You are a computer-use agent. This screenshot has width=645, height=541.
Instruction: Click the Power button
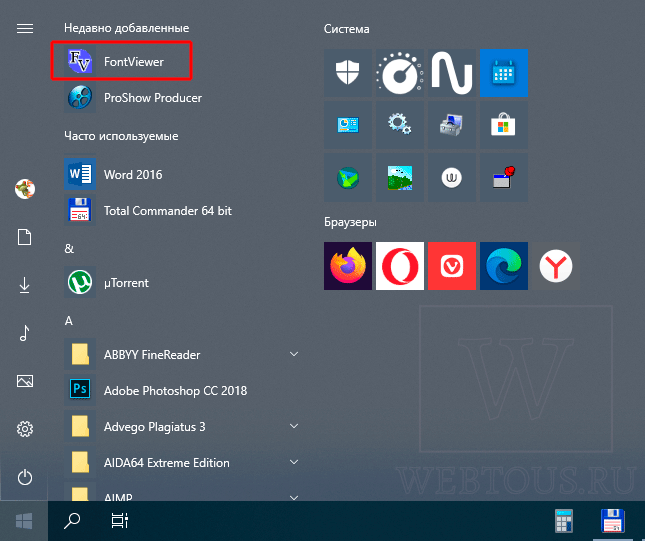pos(25,477)
